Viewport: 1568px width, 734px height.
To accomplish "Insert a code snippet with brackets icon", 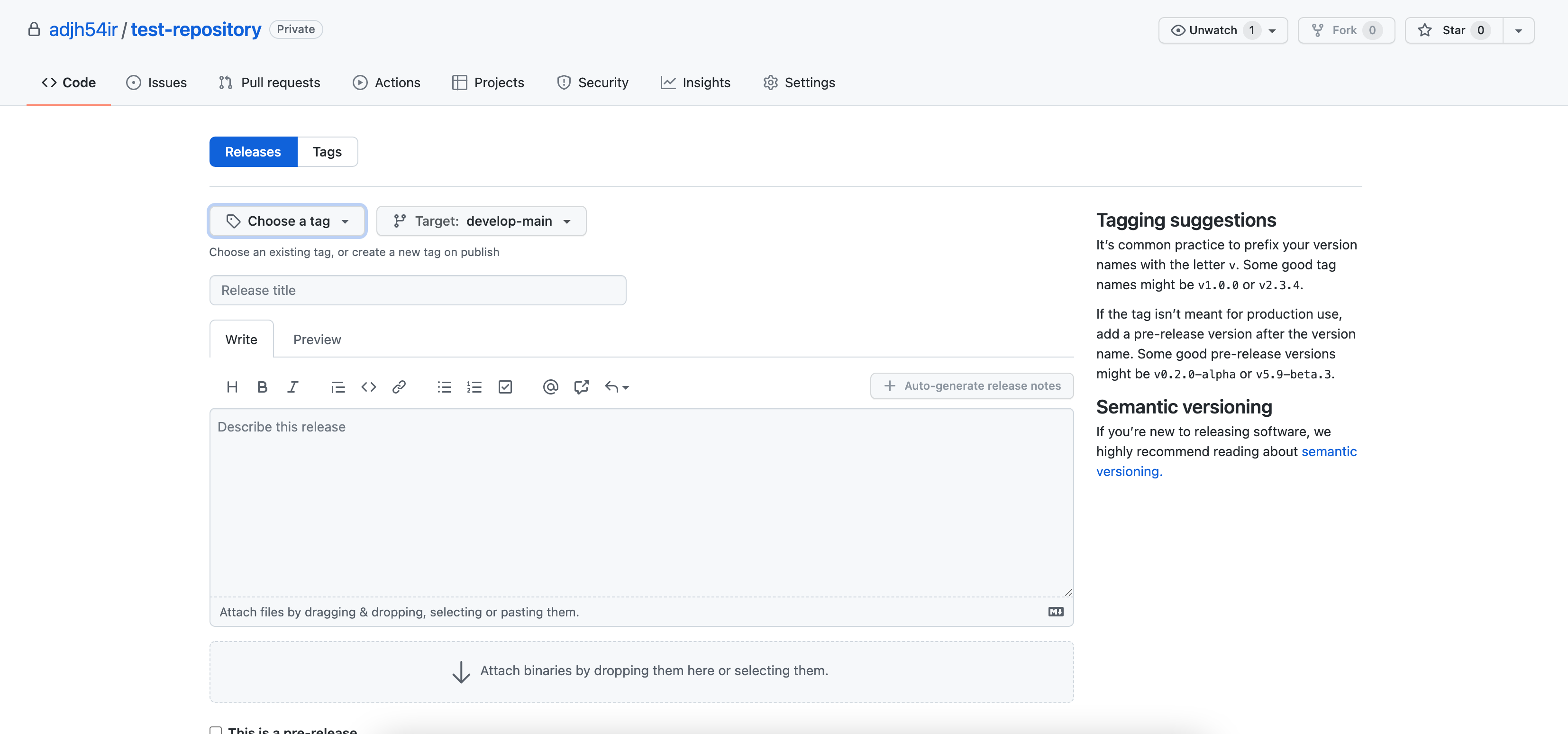I will click(368, 387).
